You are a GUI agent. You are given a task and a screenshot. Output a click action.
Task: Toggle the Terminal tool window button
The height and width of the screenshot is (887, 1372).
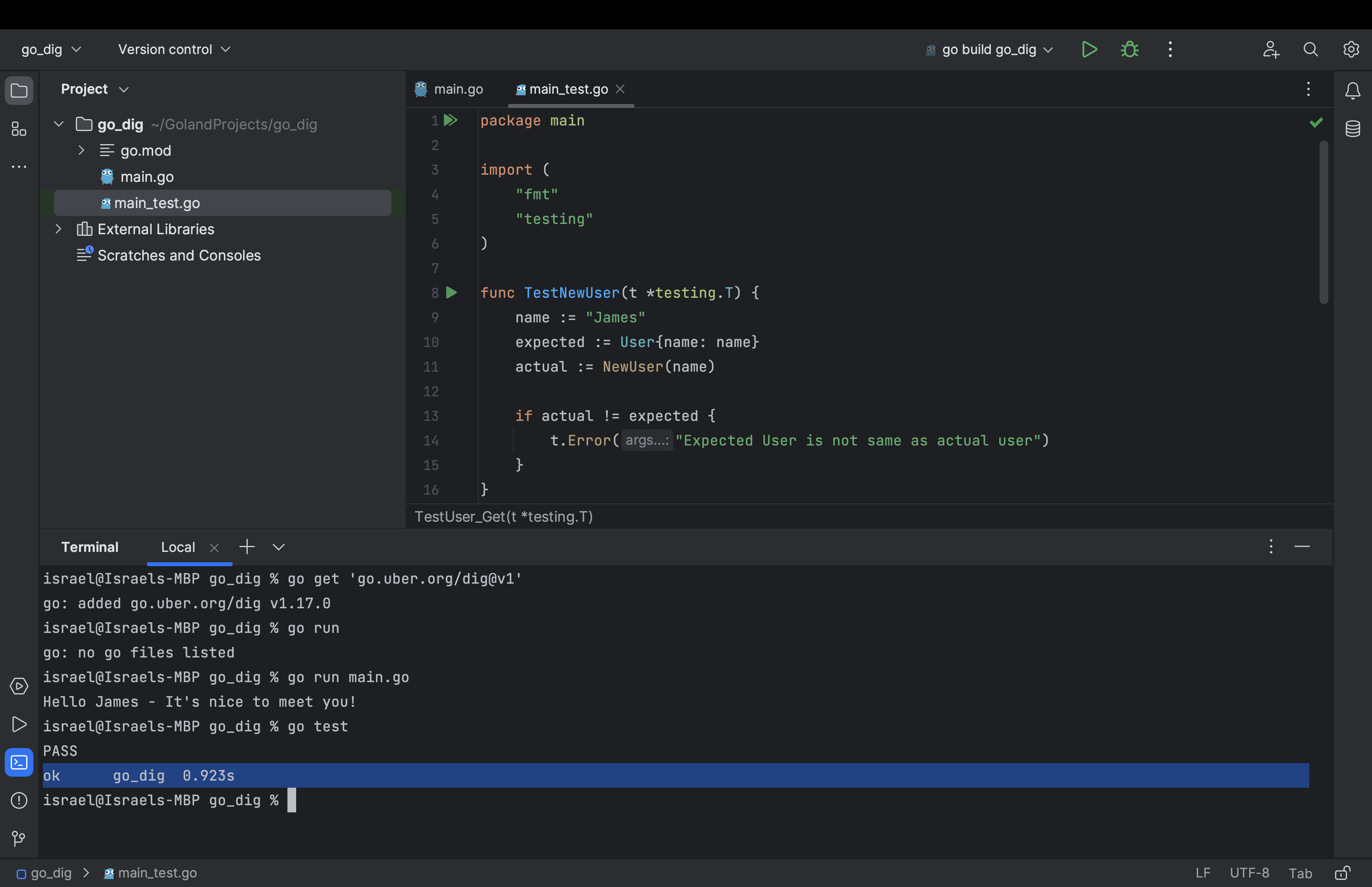click(x=19, y=762)
